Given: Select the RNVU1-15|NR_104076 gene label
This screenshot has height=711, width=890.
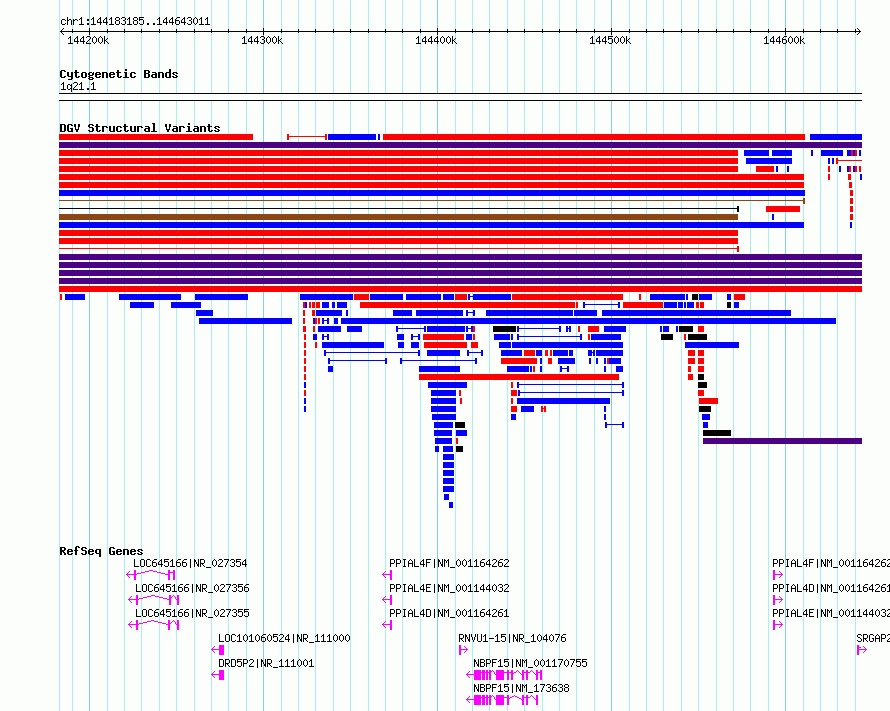Looking at the screenshot, I should tap(512, 638).
